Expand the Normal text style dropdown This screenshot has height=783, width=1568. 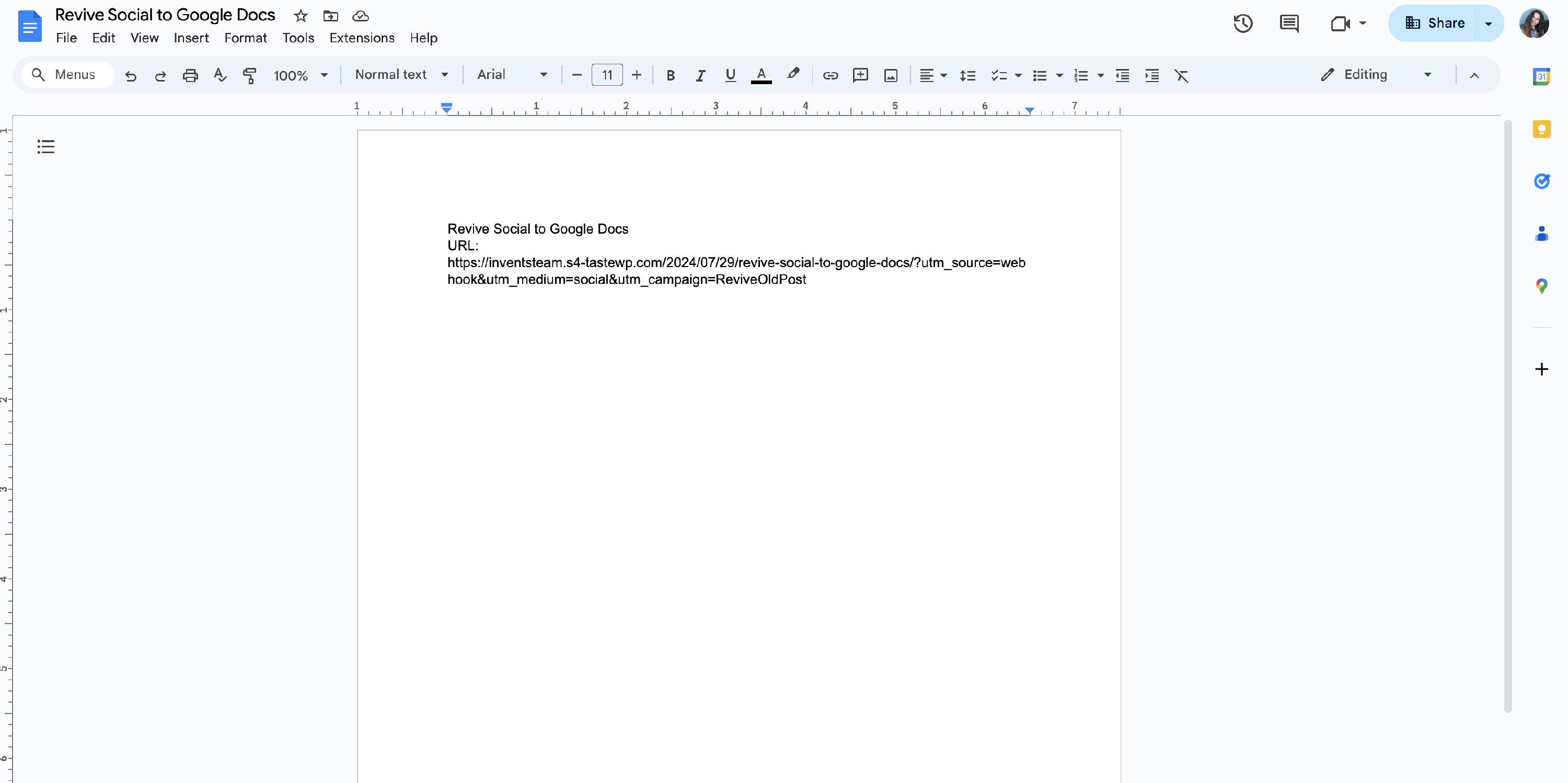pyautogui.click(x=402, y=75)
